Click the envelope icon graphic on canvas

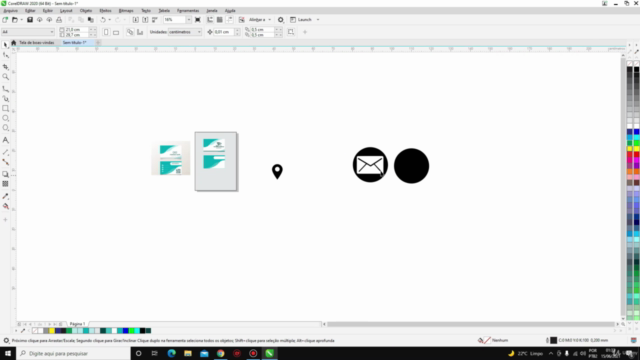tap(370, 165)
